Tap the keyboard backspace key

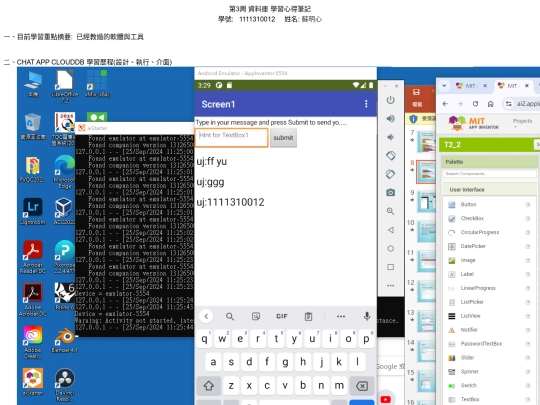click(x=362, y=386)
